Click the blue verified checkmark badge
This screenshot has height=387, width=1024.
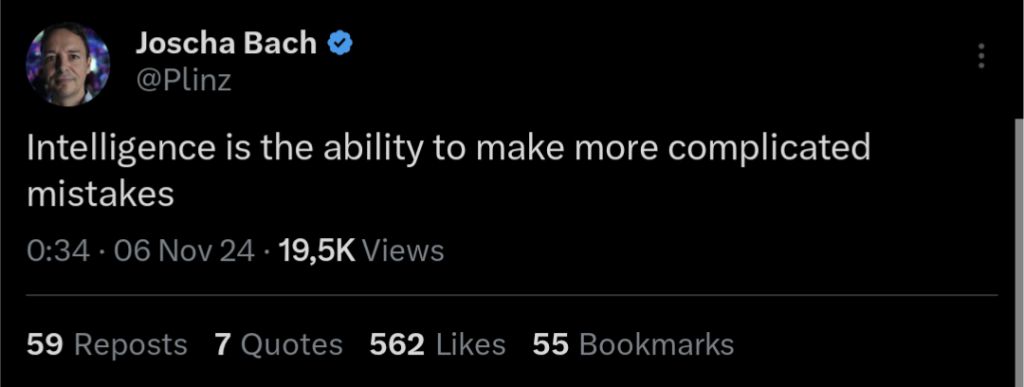pos(340,44)
